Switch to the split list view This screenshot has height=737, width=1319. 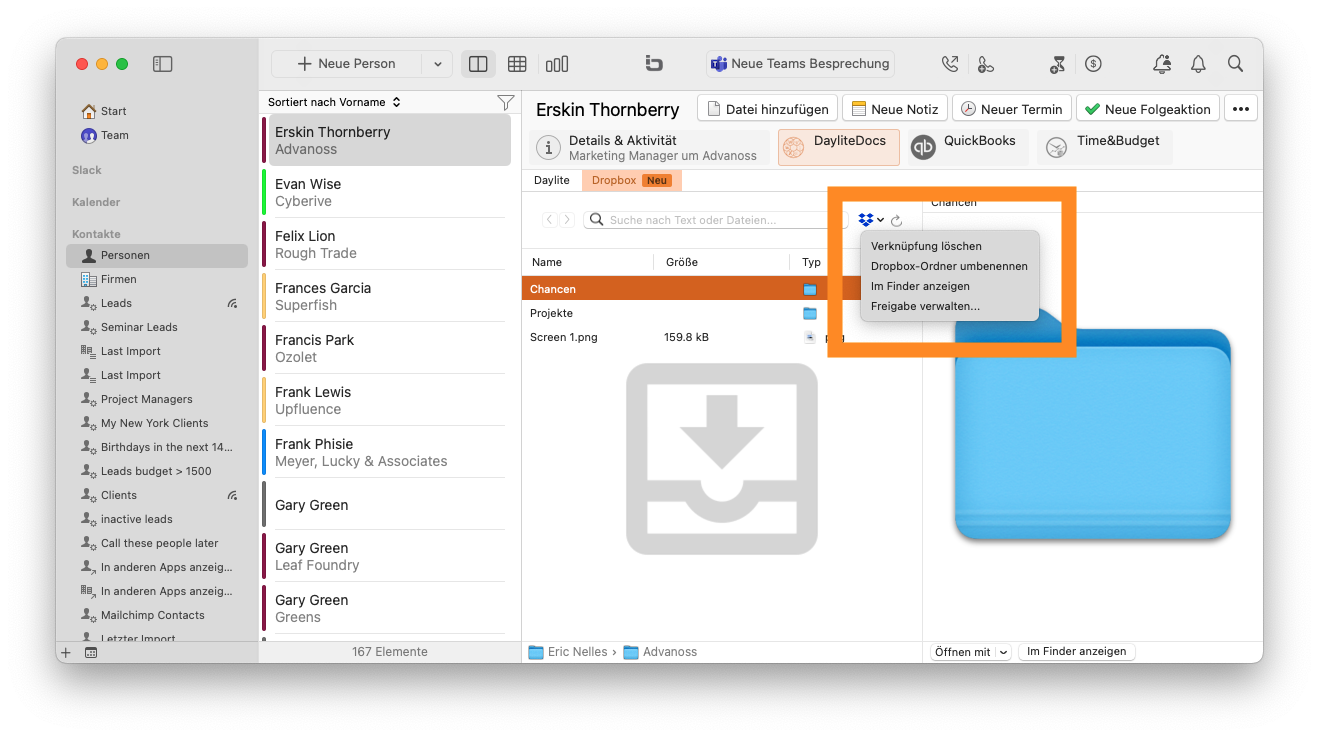click(478, 64)
